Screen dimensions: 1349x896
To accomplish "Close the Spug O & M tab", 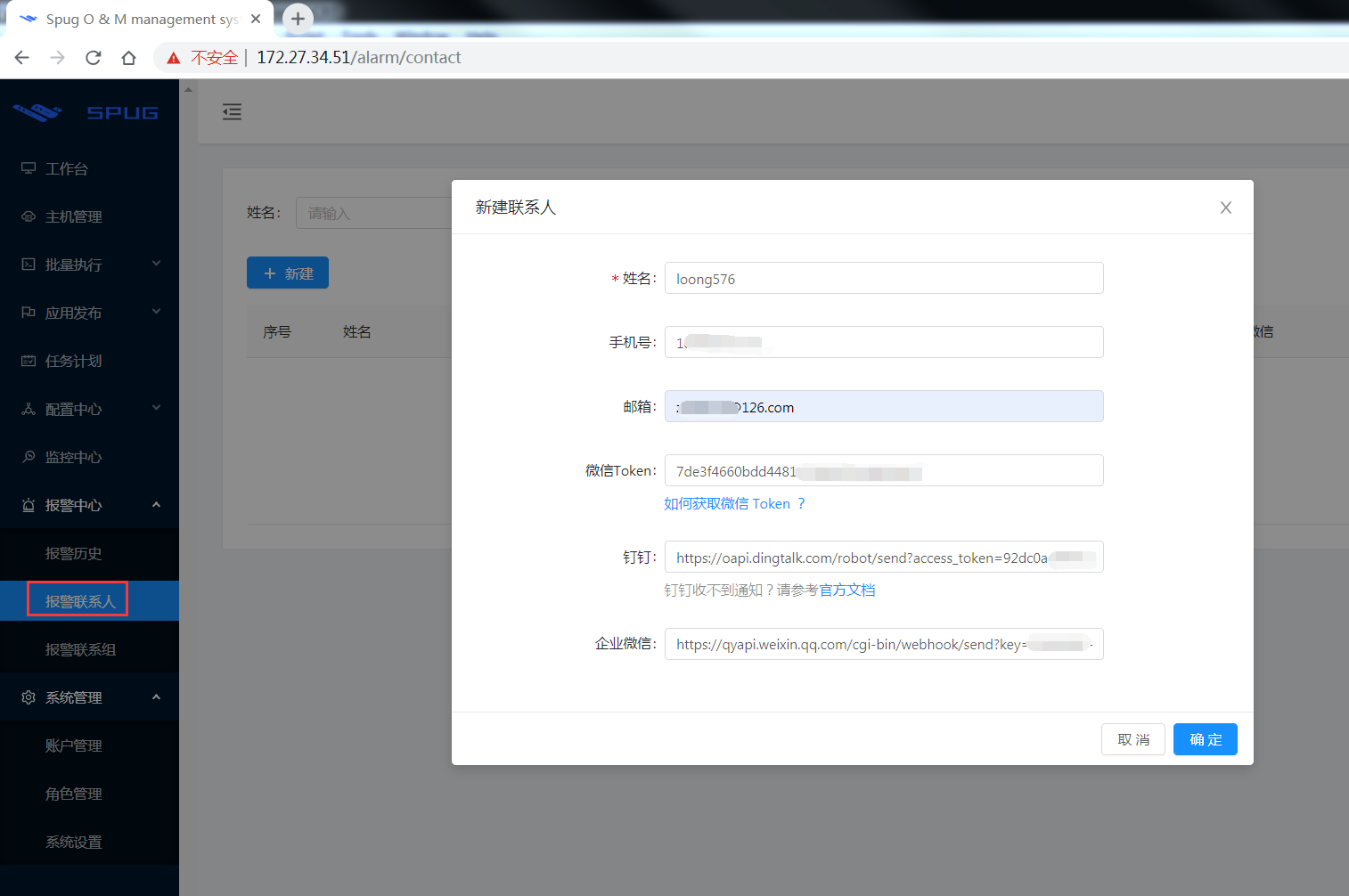I will 256,19.
